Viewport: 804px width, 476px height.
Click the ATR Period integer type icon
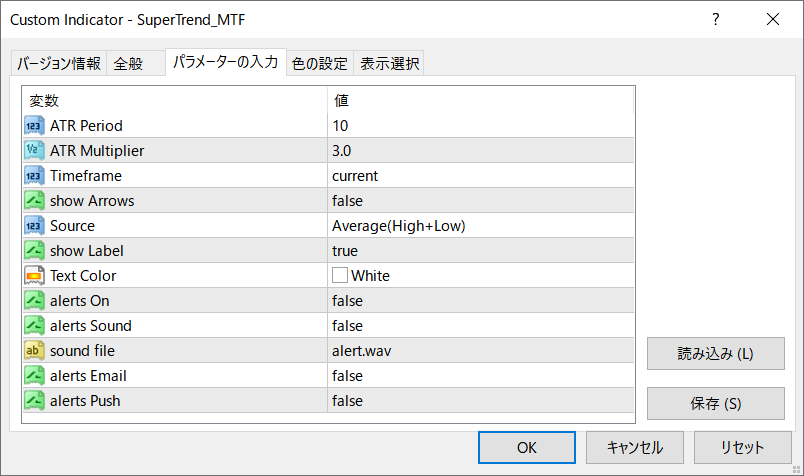pos(34,126)
